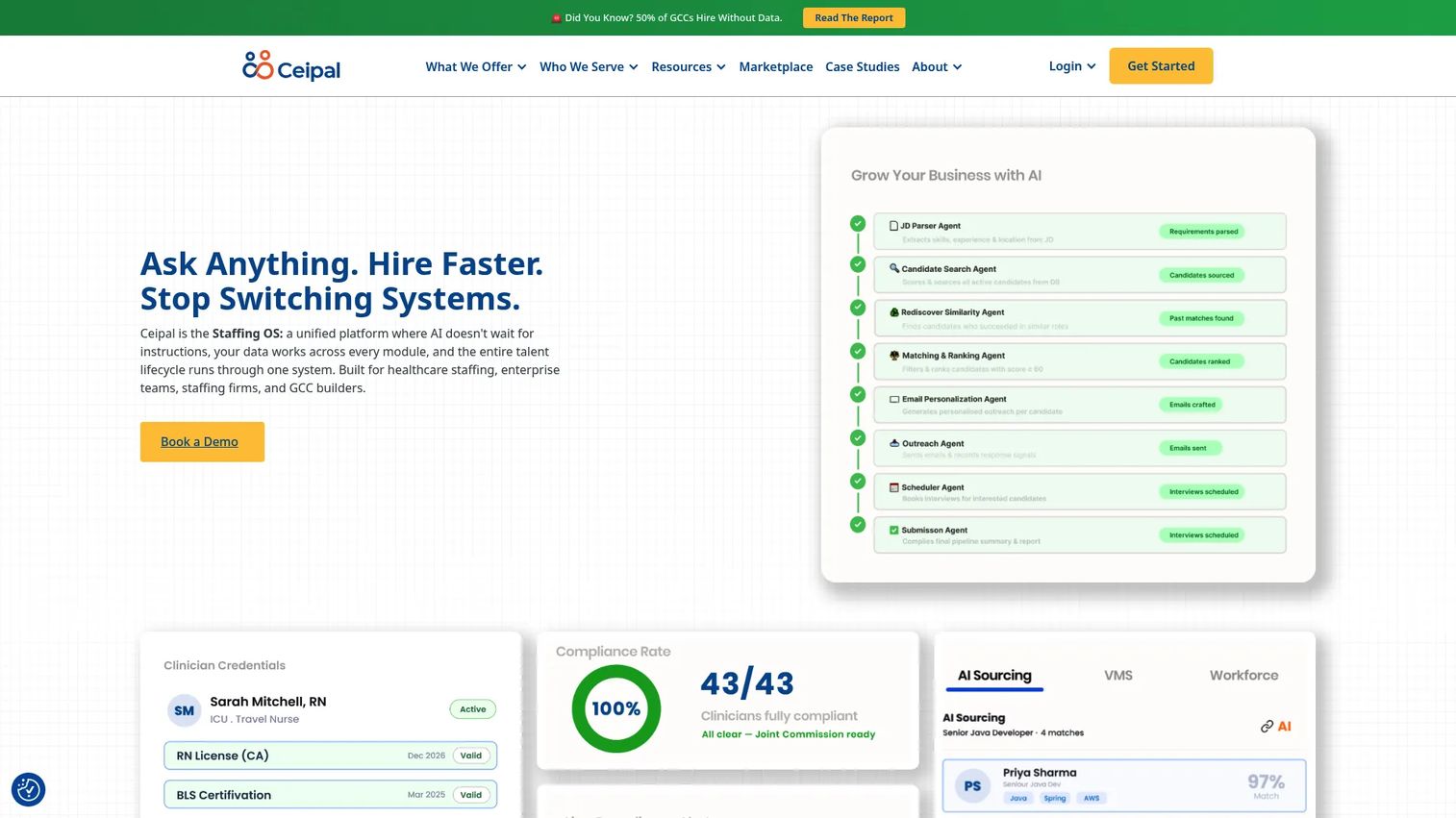Open the Login dropdown

tap(1072, 65)
